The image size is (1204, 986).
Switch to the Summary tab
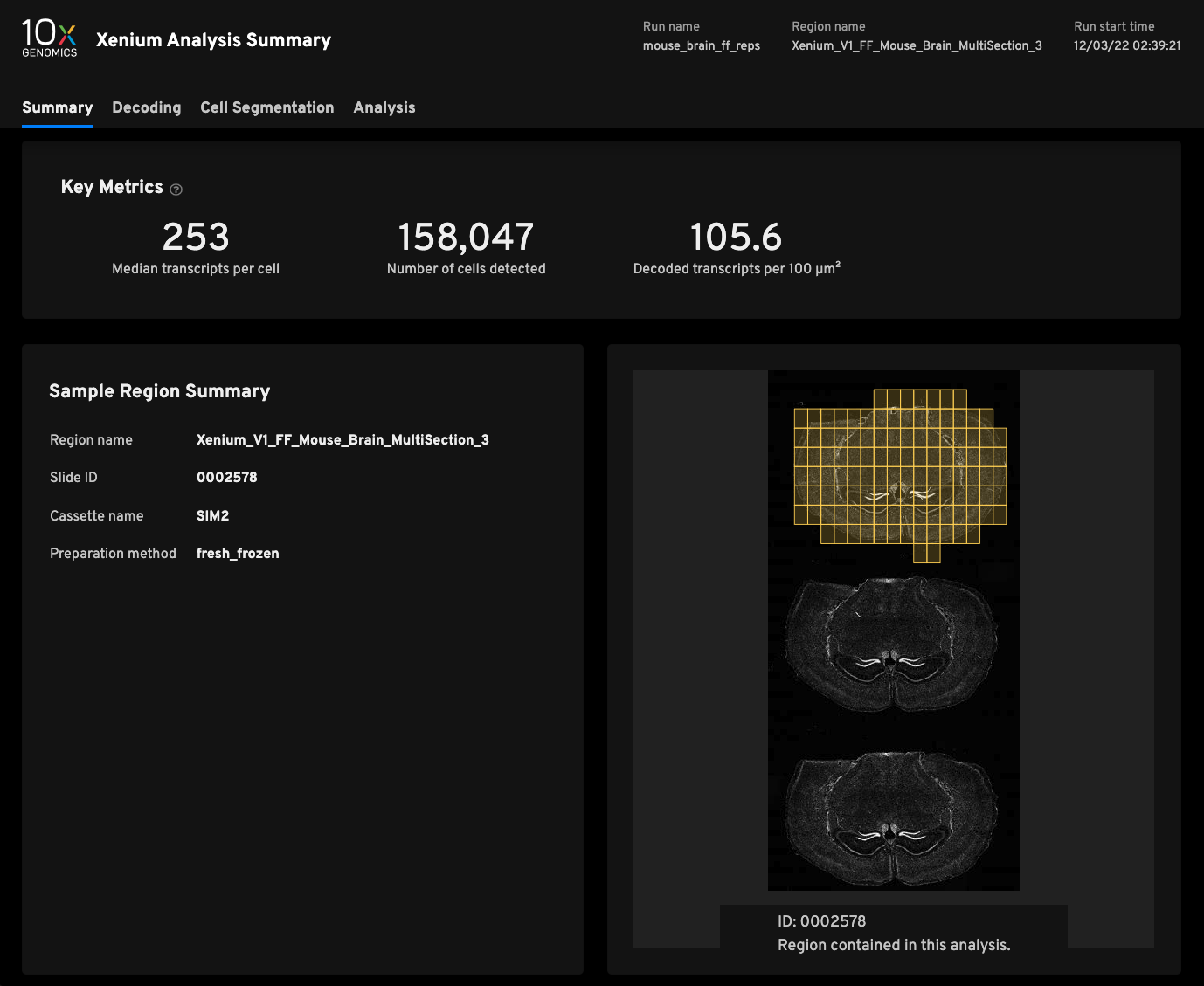coord(58,107)
